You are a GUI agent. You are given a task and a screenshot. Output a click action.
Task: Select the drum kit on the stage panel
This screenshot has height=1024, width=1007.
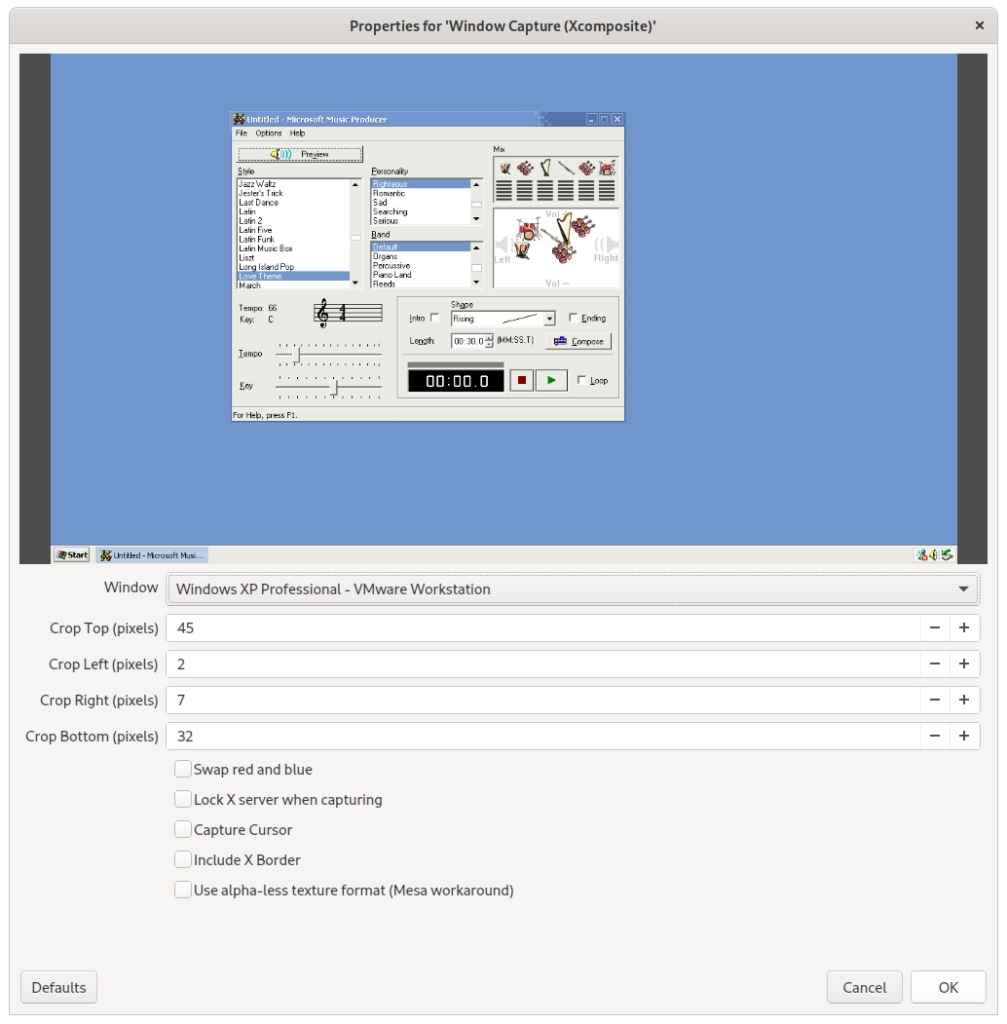[527, 230]
